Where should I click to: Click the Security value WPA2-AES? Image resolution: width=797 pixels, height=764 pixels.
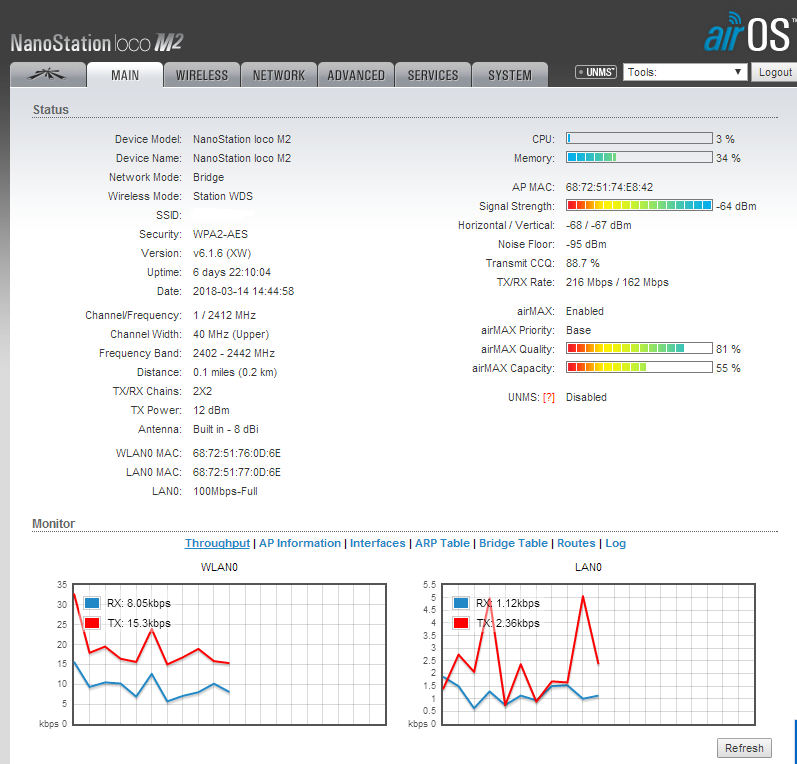click(x=220, y=234)
